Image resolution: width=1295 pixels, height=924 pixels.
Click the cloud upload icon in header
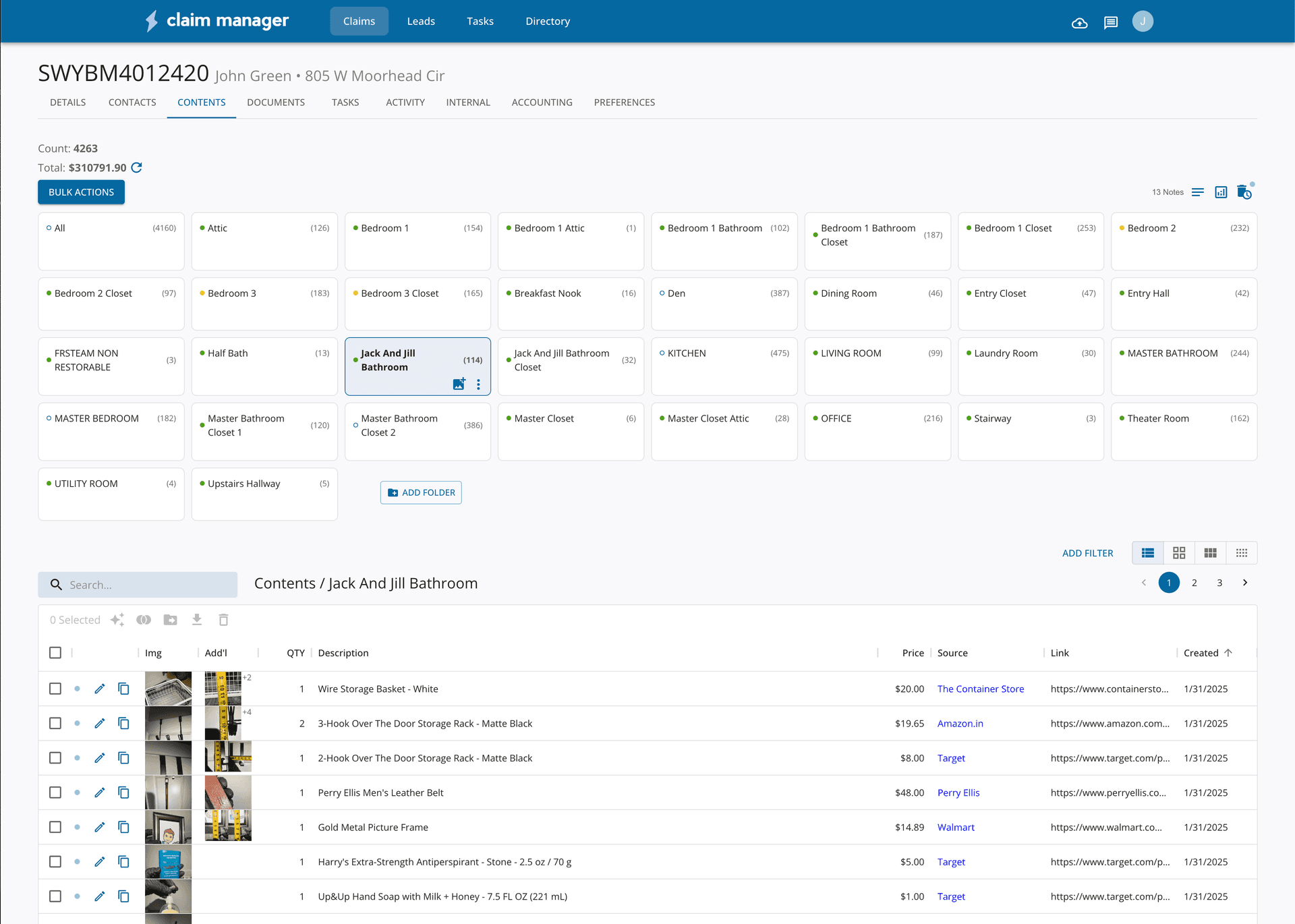1079,22
